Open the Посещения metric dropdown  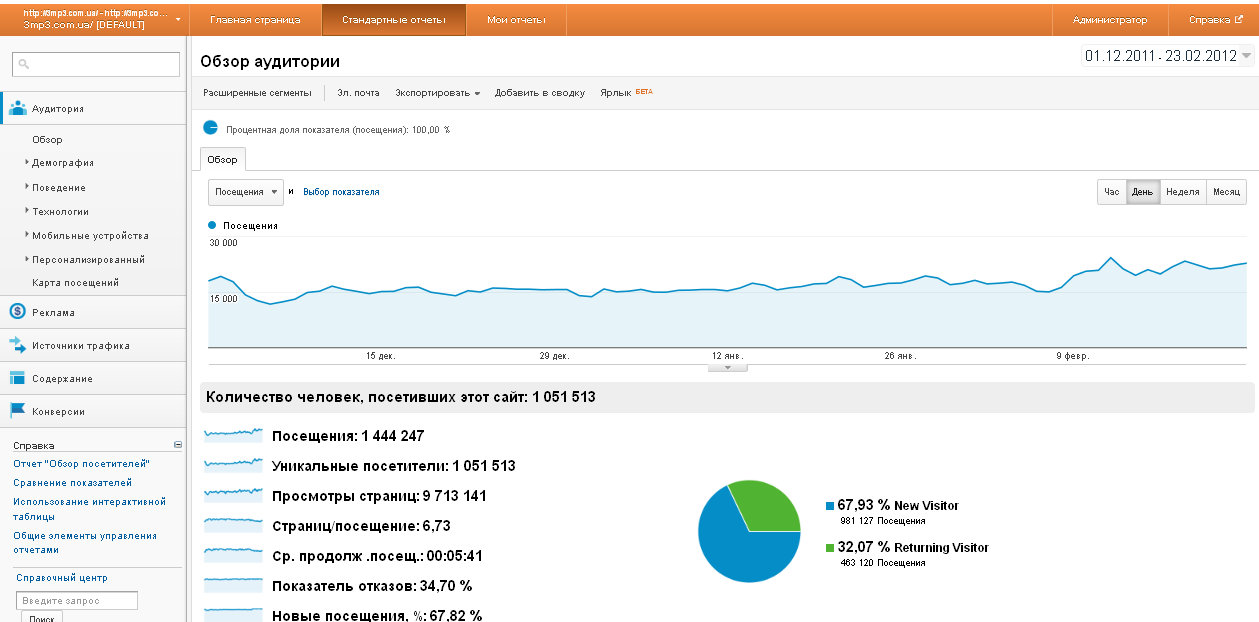[x=245, y=192]
